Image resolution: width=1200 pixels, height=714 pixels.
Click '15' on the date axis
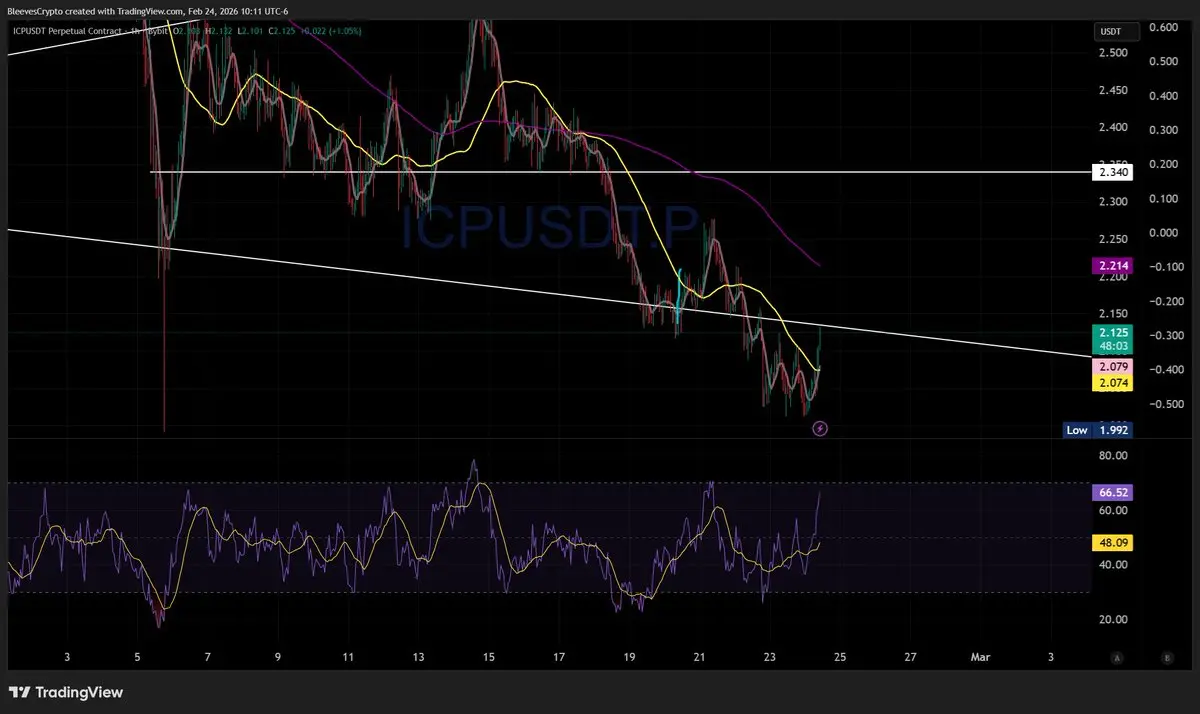coord(488,657)
